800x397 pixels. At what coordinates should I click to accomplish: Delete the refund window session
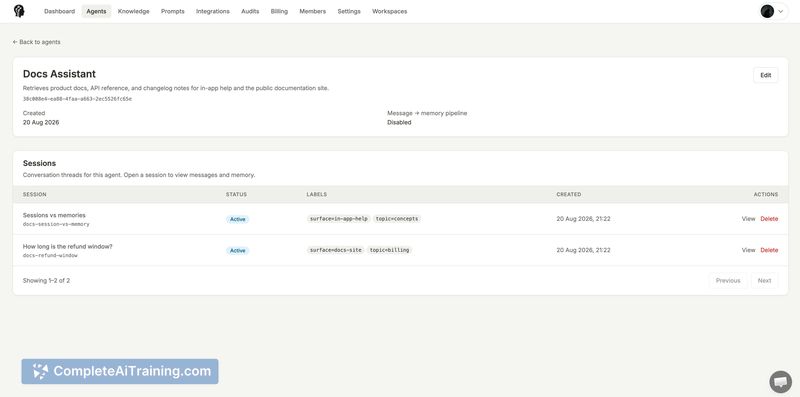769,250
